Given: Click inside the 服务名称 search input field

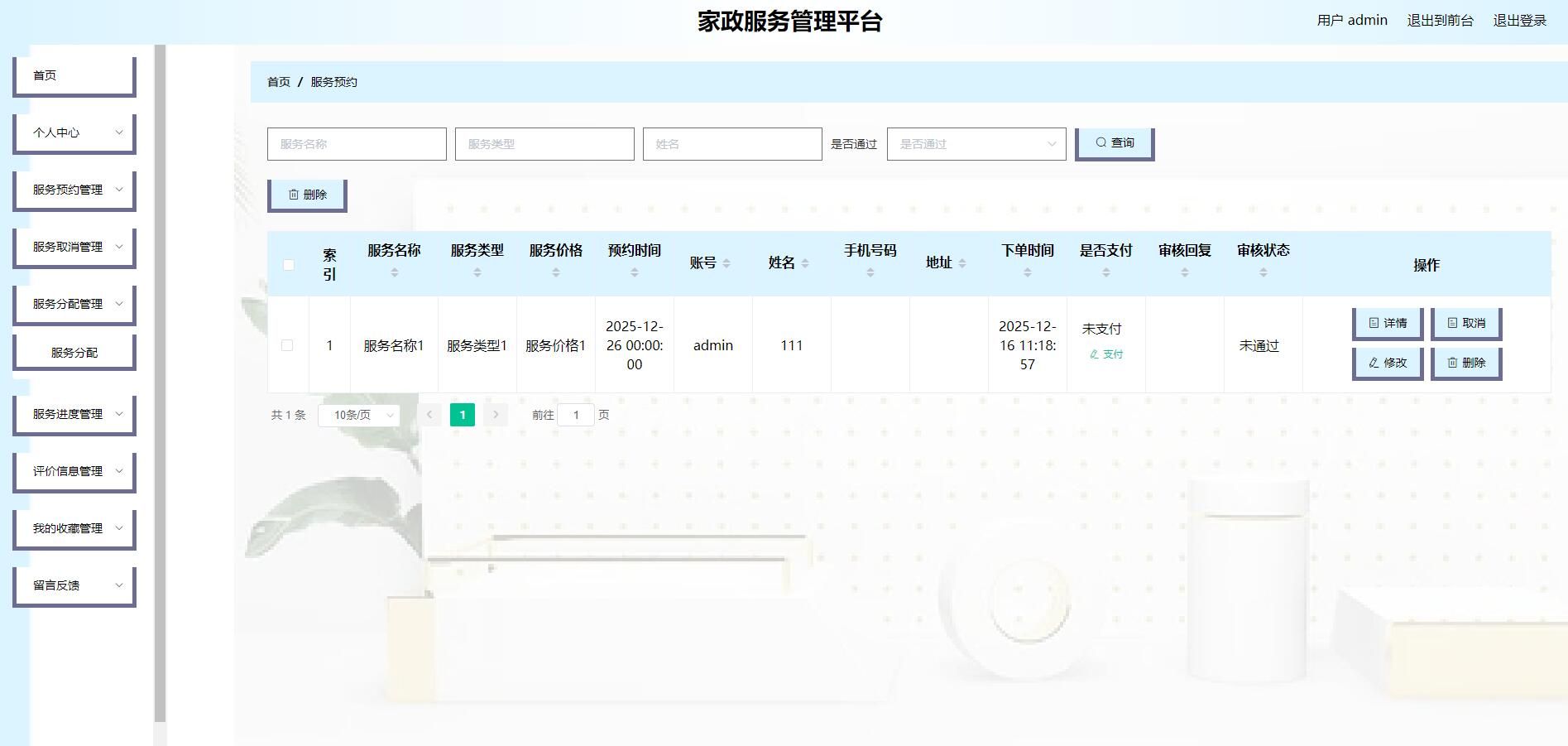Looking at the screenshot, I should coord(356,142).
